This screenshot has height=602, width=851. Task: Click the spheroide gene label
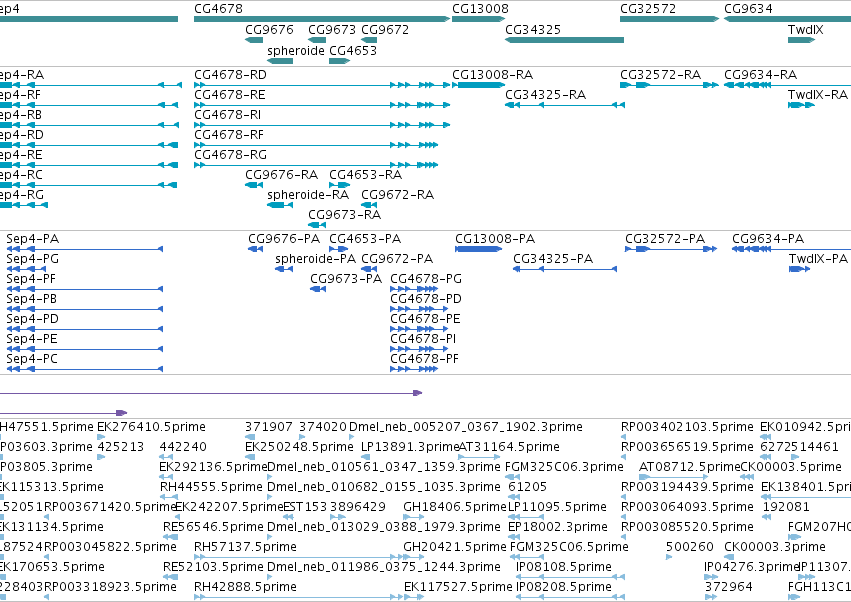coord(296,51)
